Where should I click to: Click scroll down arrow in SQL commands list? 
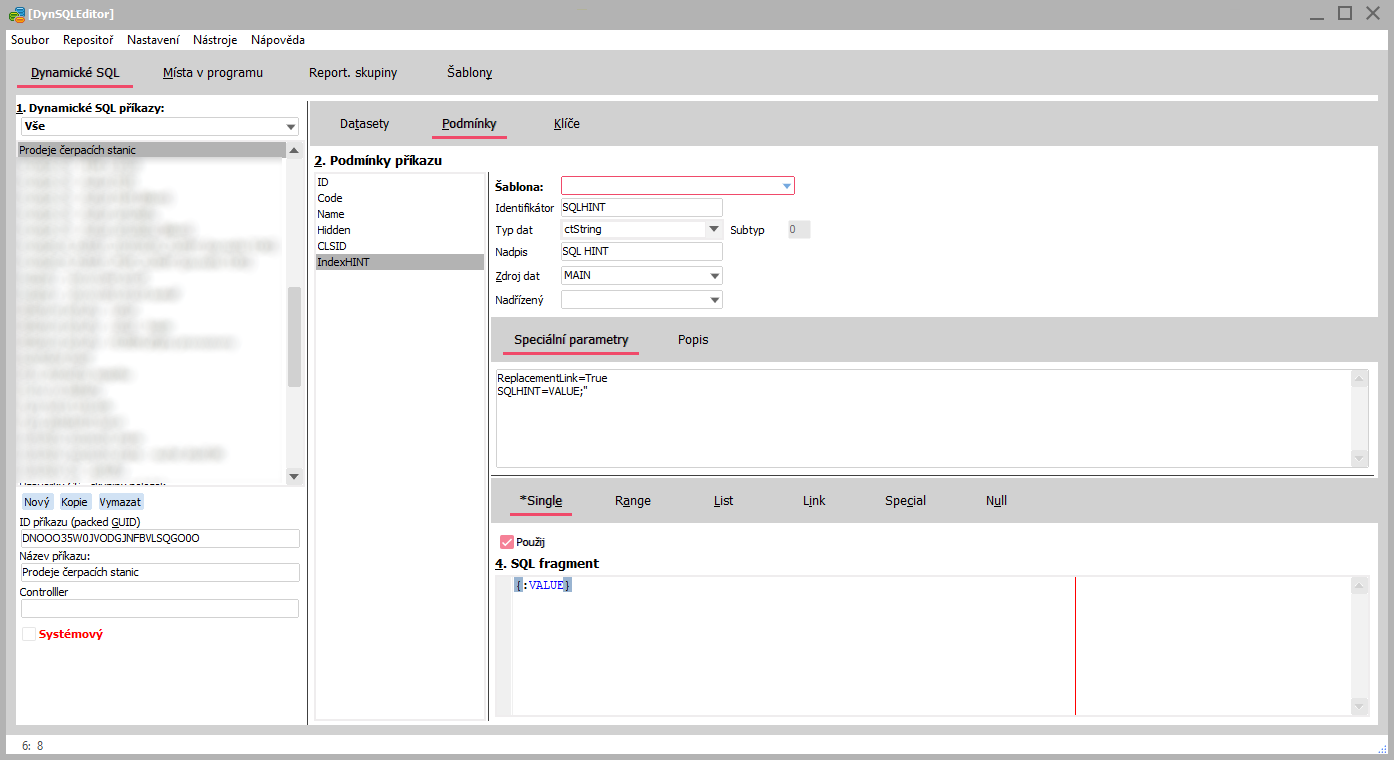point(294,476)
